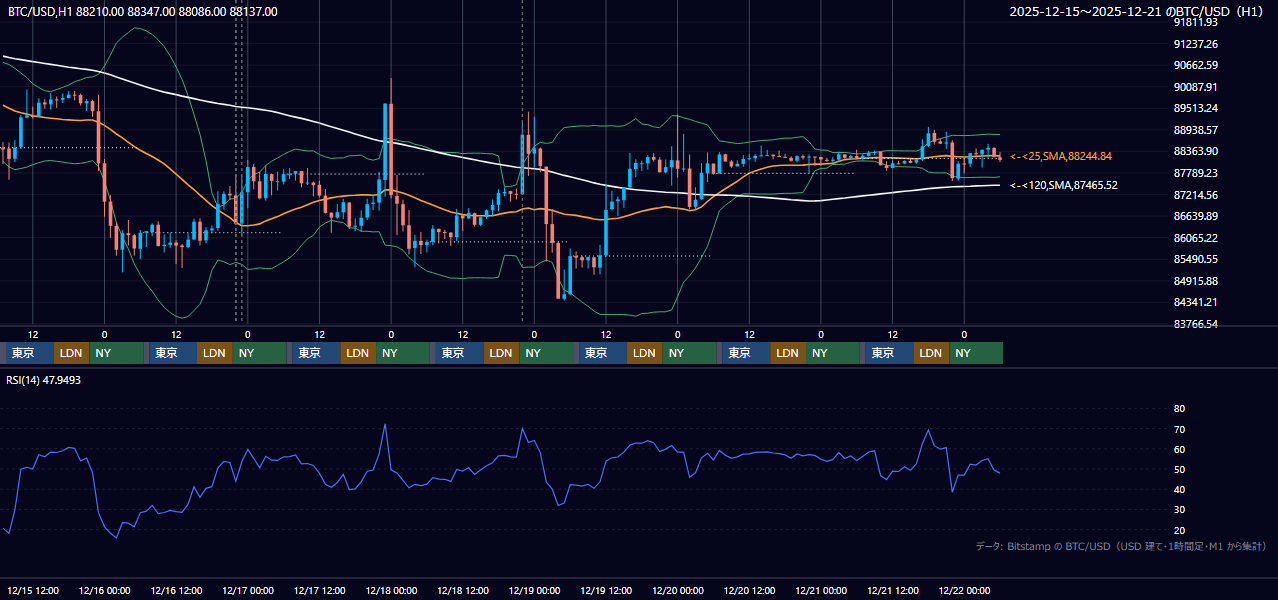Click the orange 25,SMA,88244.84 label
The height and width of the screenshot is (600, 1278).
[1061, 156]
